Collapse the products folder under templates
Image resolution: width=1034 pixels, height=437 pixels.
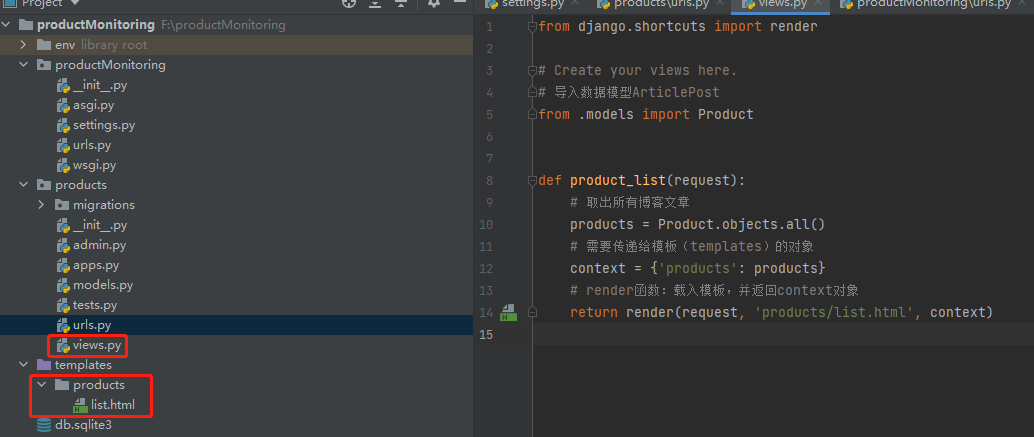click(41, 384)
